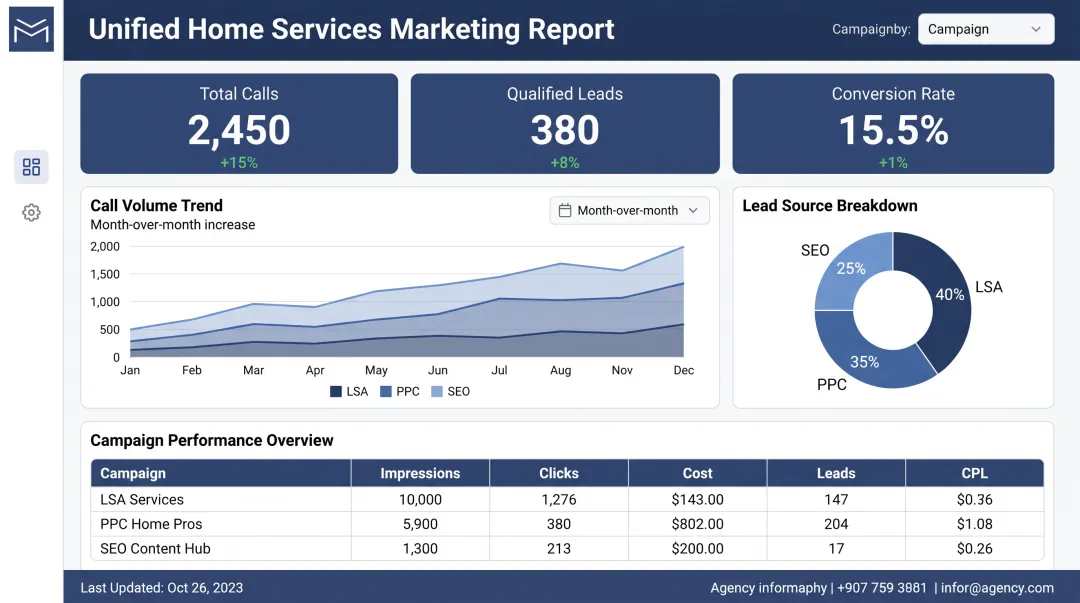Click the Unified Home Services Marketing Report title
1080x603 pixels.
click(x=351, y=30)
